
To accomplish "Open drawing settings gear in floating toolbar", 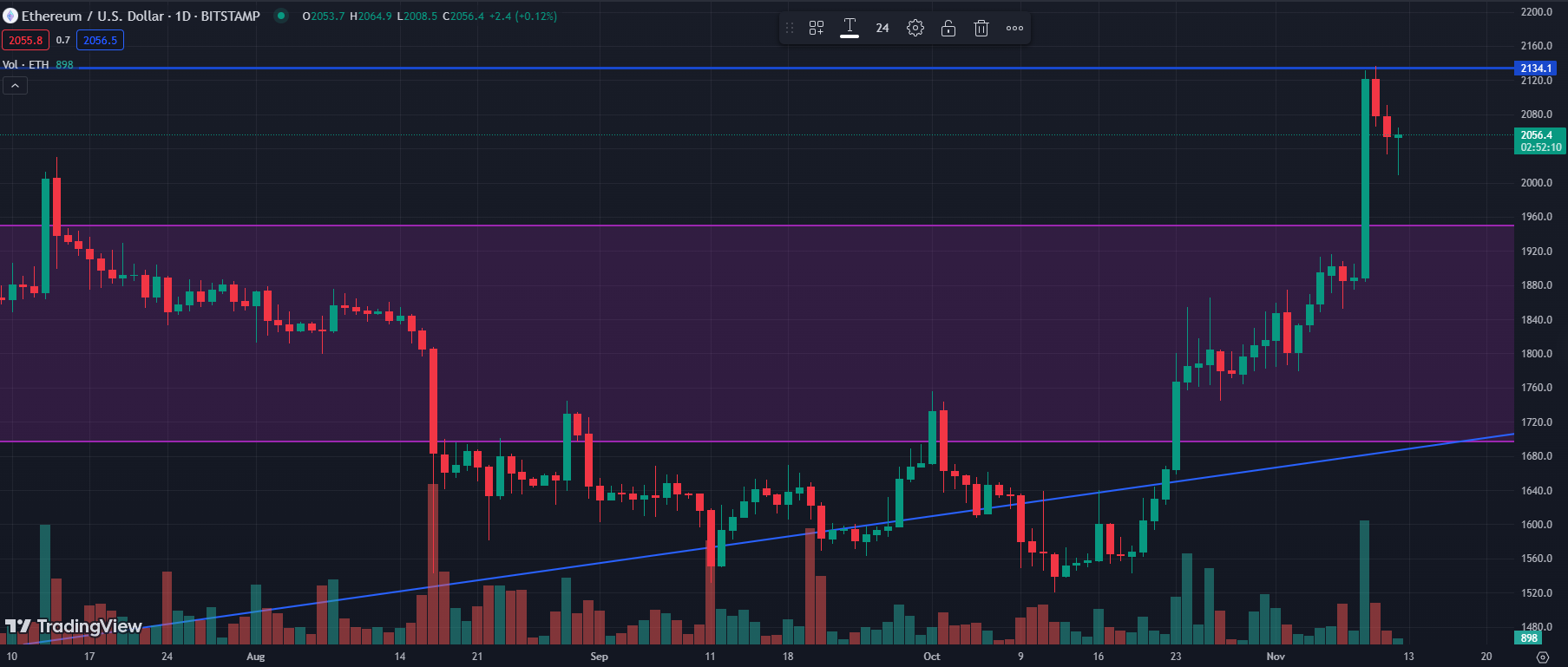I will [915, 29].
